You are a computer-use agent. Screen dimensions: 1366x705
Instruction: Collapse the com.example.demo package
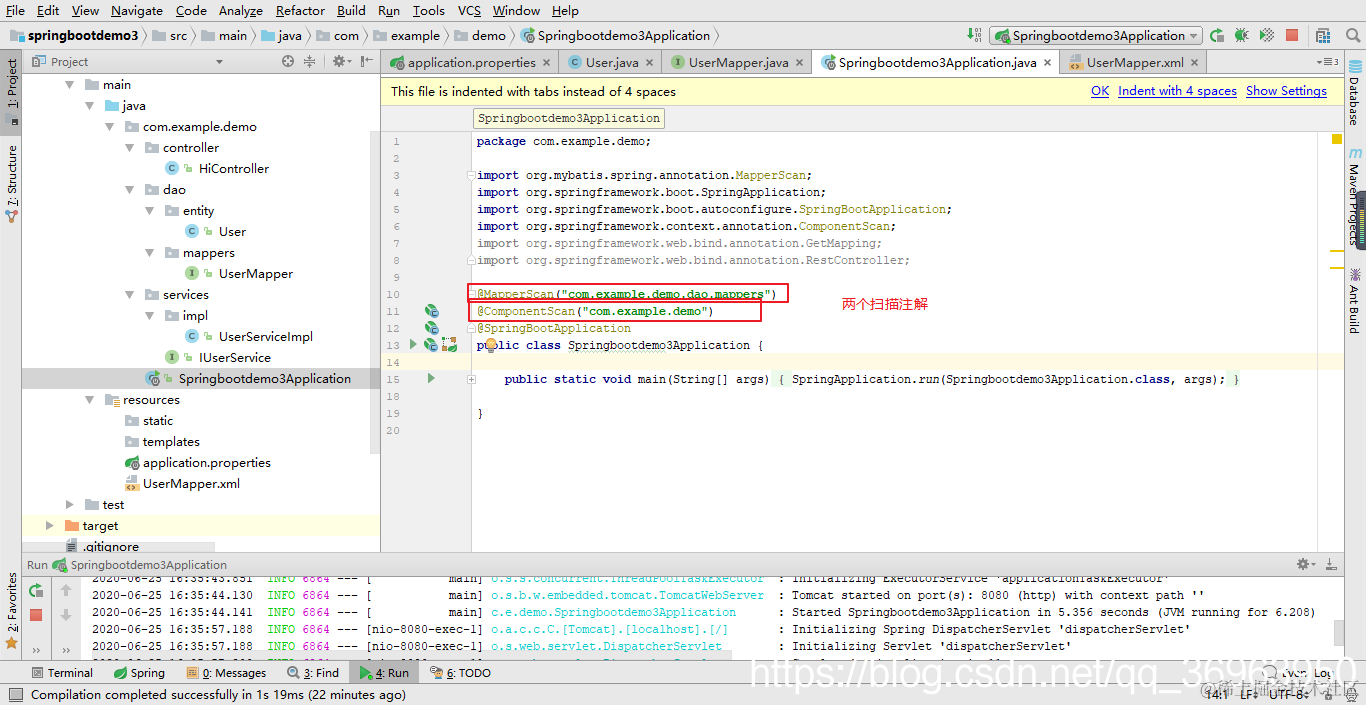(x=111, y=127)
